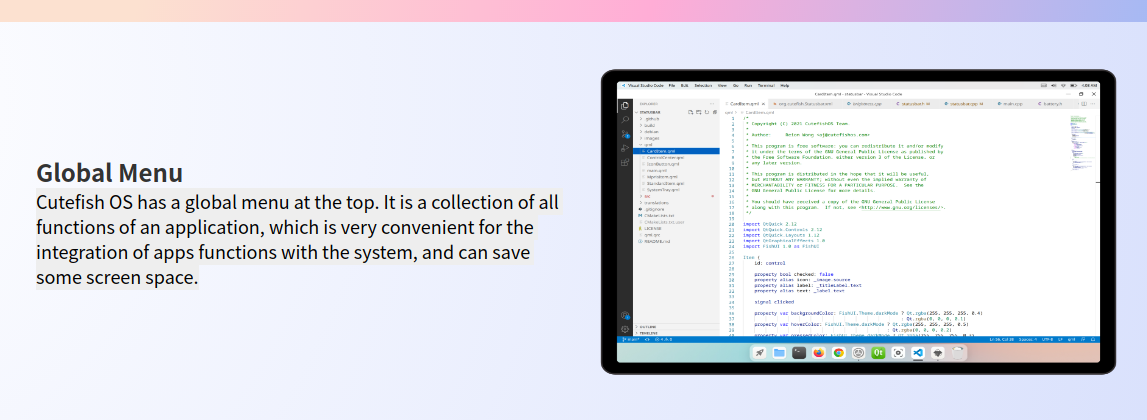
Task: Select README.md in the file tree
Action: 676,241
